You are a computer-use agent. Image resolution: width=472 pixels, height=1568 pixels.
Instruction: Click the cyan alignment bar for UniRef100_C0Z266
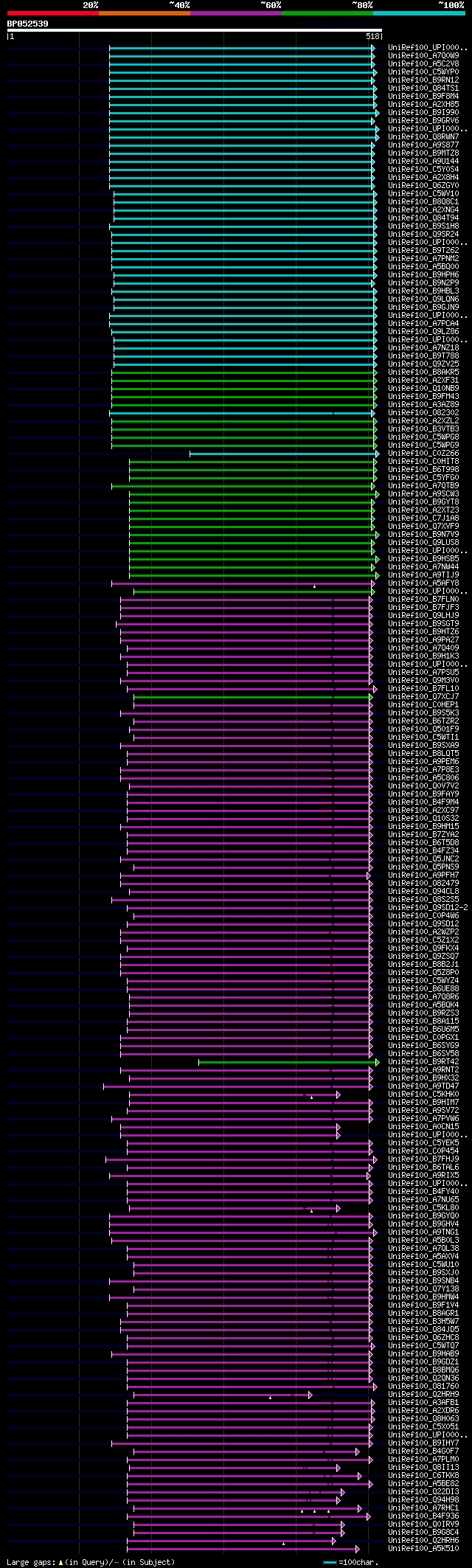point(284,454)
